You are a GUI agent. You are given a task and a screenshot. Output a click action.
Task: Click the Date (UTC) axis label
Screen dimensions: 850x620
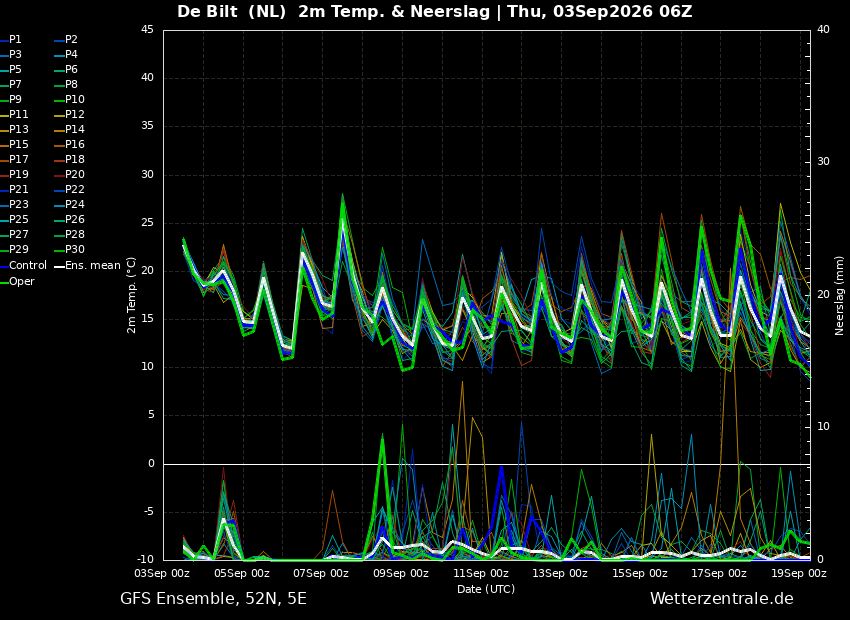point(486,589)
